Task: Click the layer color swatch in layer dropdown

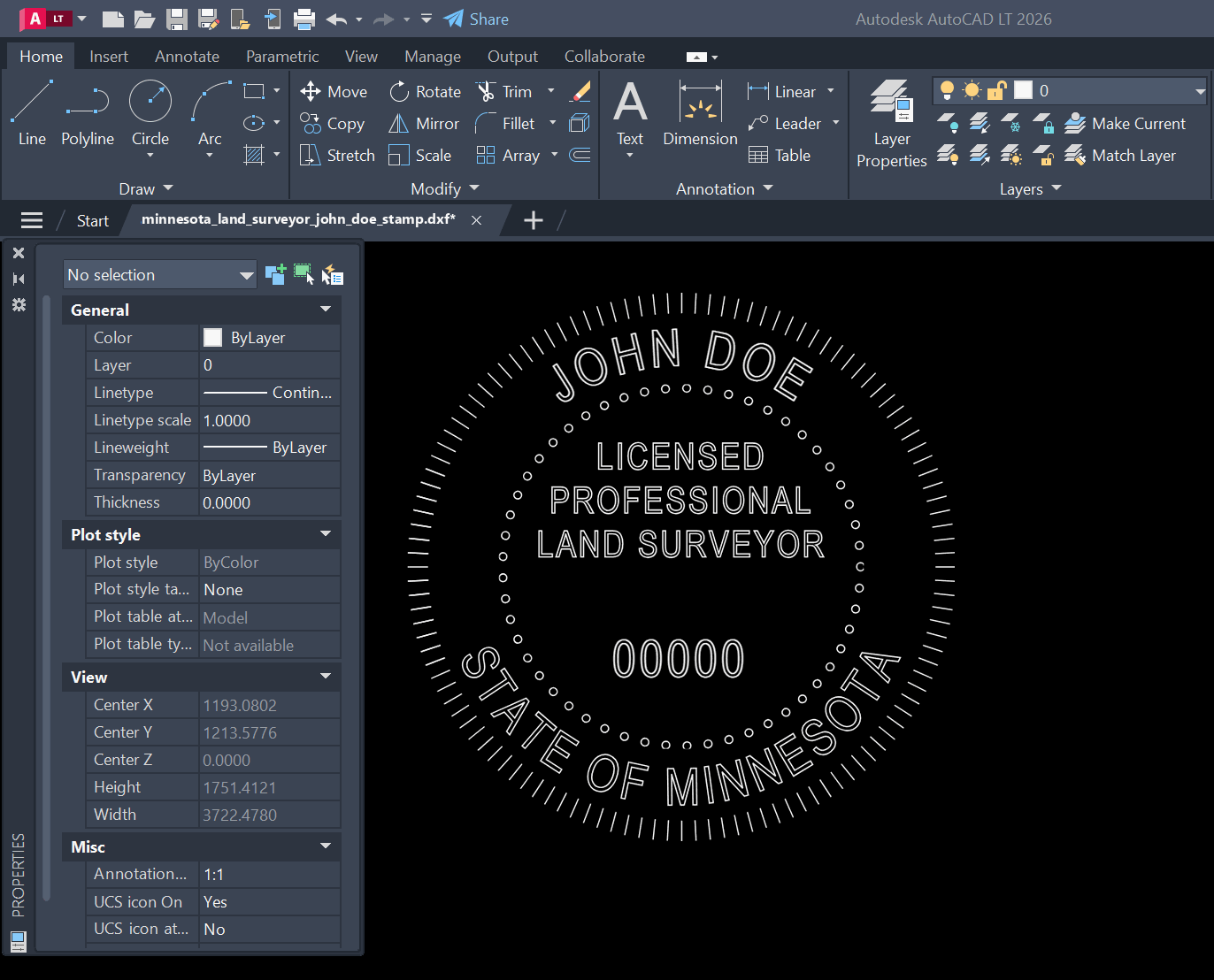Action: (1024, 90)
